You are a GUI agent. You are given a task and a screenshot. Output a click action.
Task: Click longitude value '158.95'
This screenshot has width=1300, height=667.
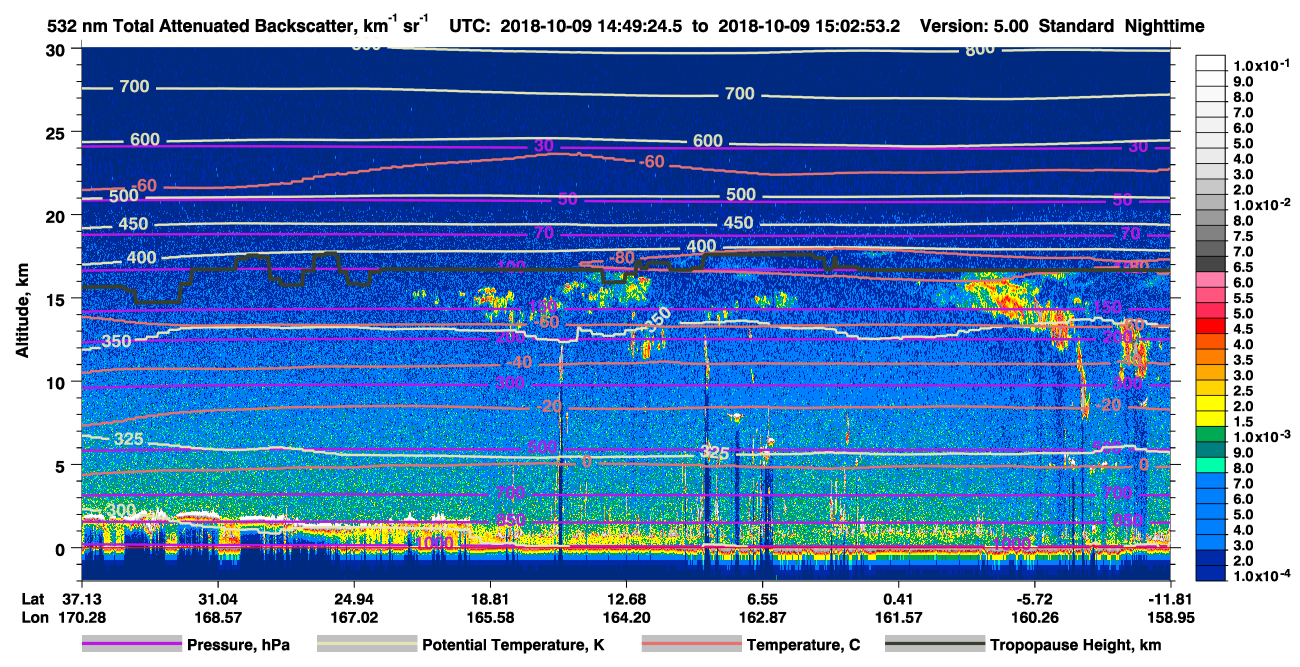[x=1169, y=617]
